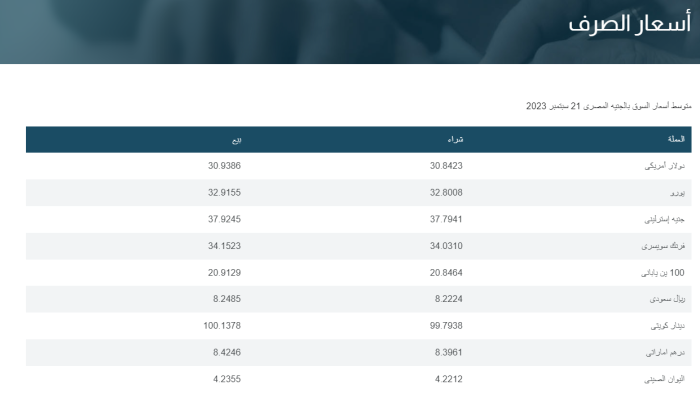Screen dimensions: 700x400
Task: Click the Saudi riyal buy rate 8.2224
Action: click(x=449, y=299)
